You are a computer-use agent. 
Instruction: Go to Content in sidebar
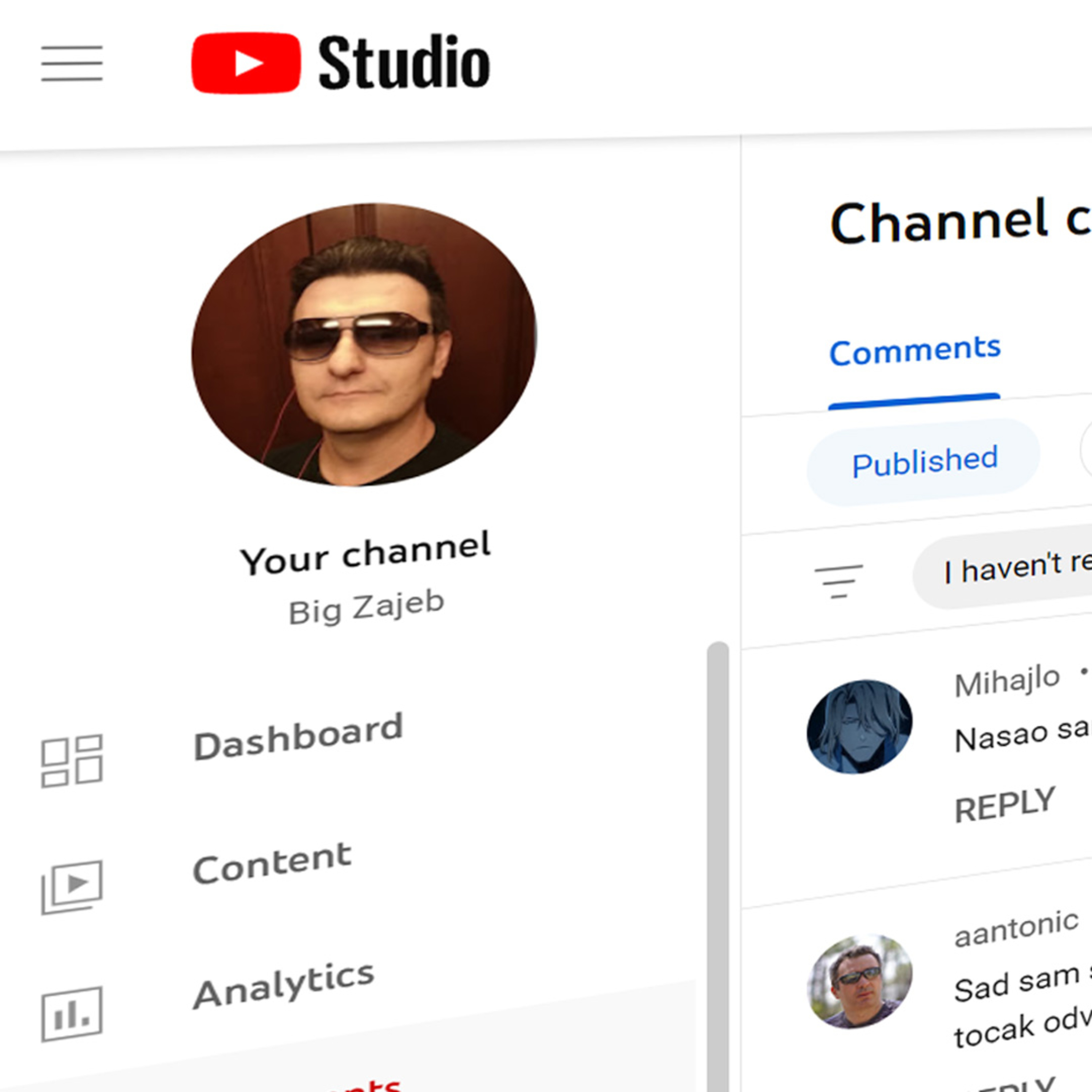[x=272, y=863]
